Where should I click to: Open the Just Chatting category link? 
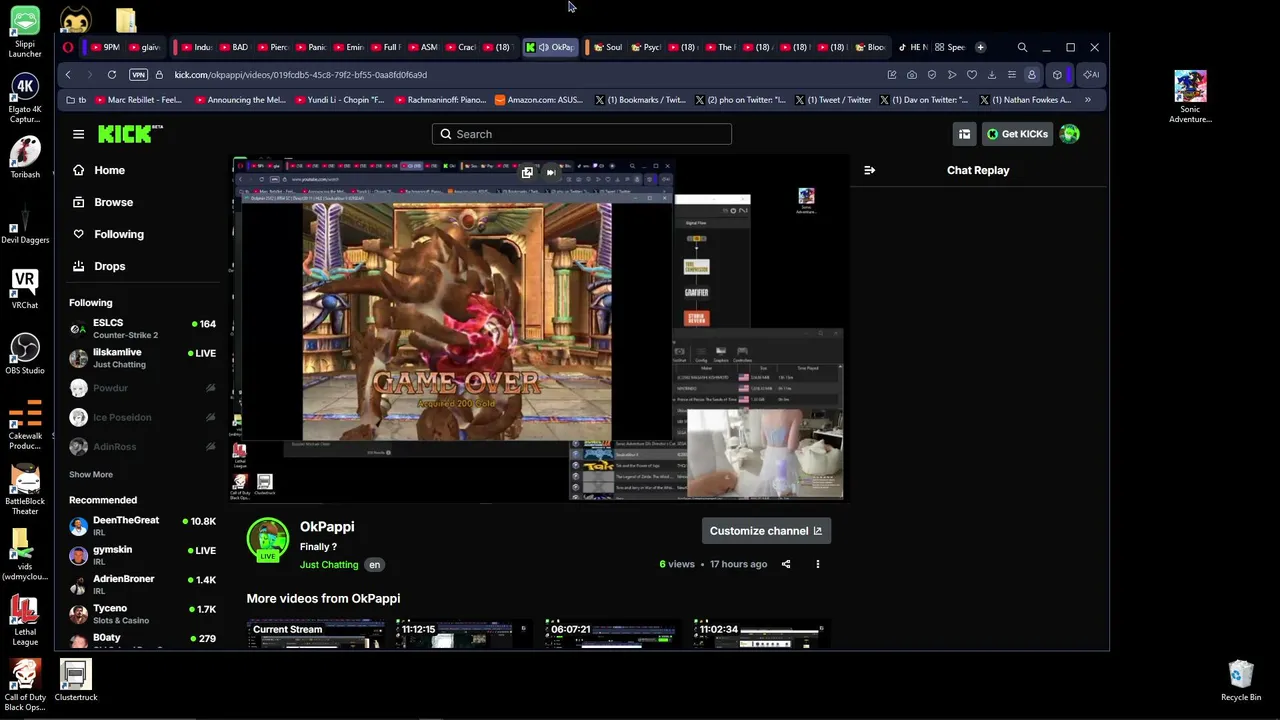(x=329, y=565)
